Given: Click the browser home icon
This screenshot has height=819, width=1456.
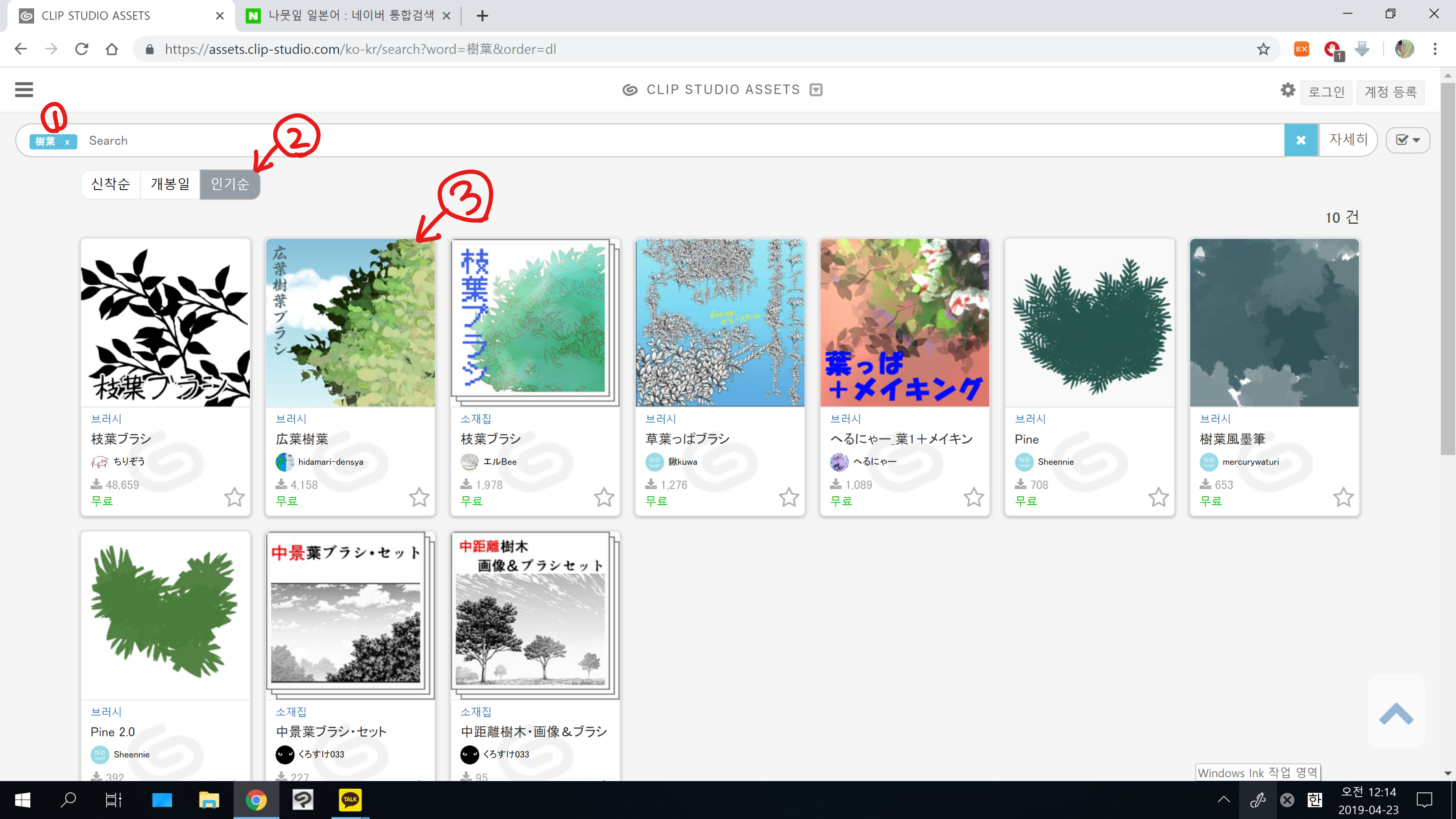Looking at the screenshot, I should pos(112,49).
